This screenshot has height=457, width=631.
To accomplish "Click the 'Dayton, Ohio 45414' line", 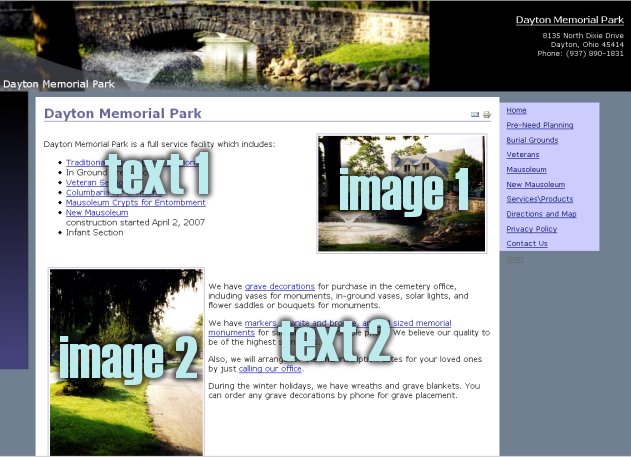I will pyautogui.click(x=587, y=44).
